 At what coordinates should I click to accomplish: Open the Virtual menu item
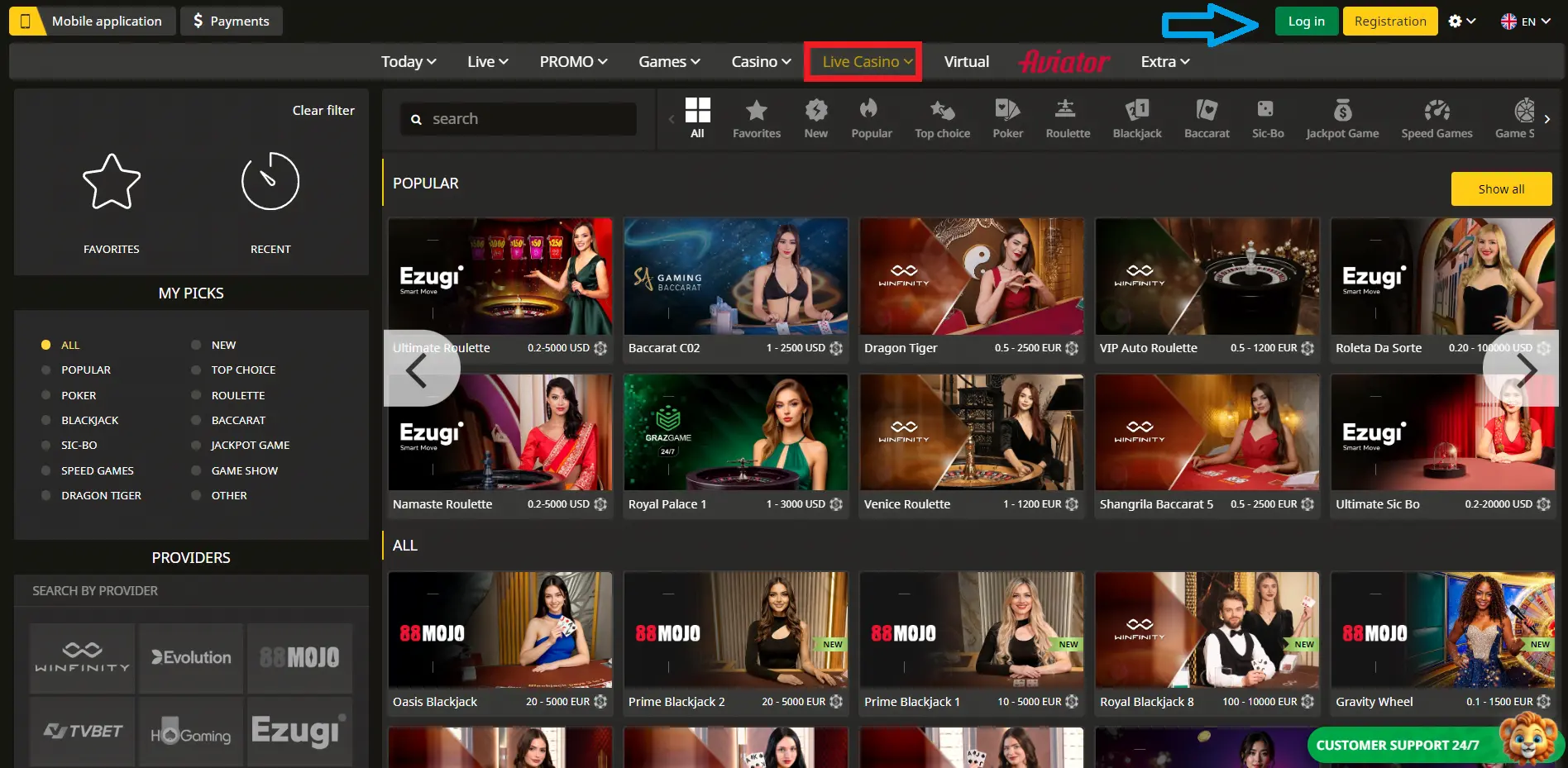point(966,62)
